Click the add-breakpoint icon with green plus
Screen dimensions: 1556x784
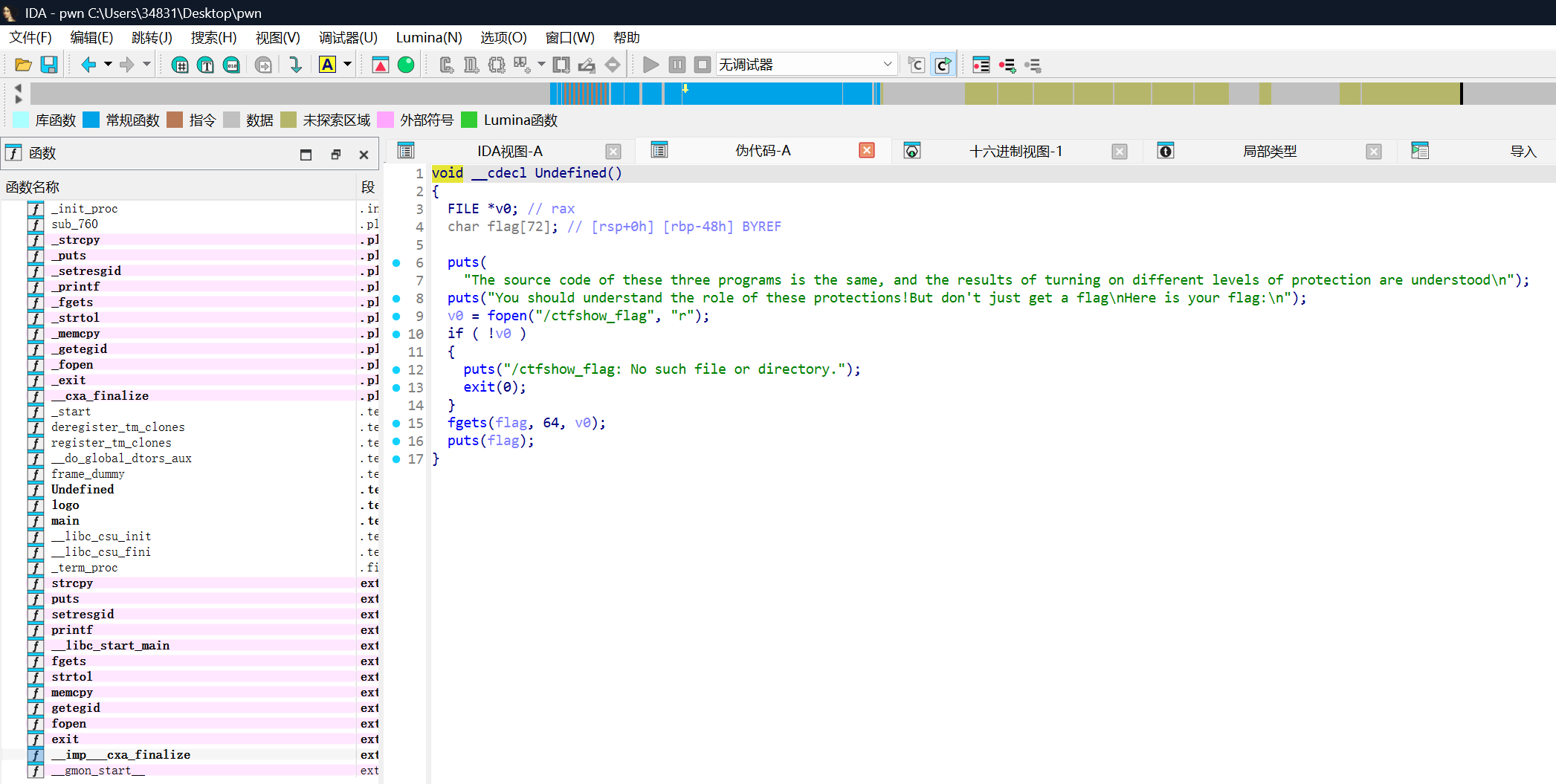(1007, 65)
